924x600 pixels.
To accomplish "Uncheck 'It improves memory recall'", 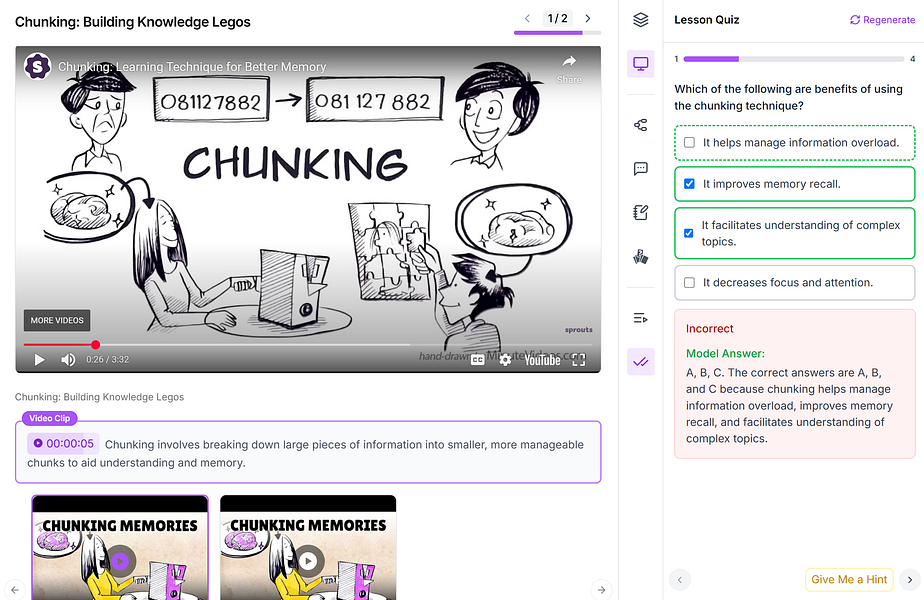I will [689, 184].
